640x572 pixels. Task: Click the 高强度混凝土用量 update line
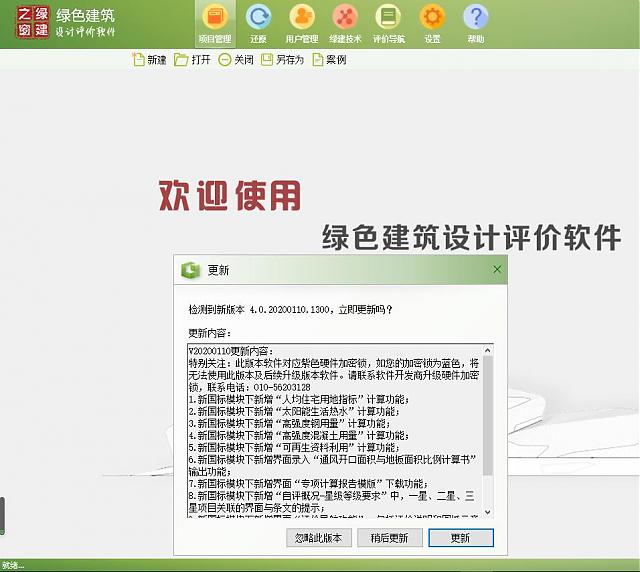299,435
